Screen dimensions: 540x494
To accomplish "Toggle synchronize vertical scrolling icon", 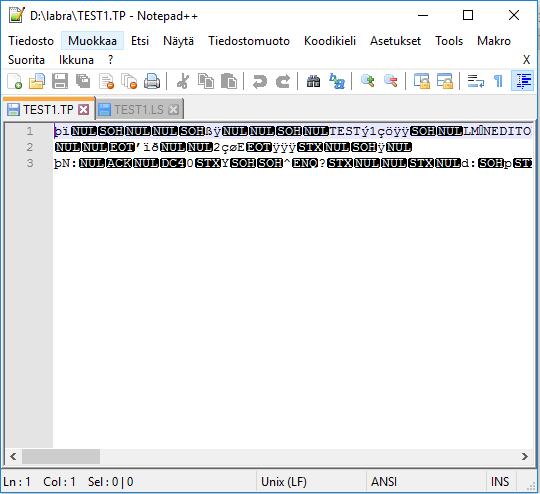I will 422,81.
